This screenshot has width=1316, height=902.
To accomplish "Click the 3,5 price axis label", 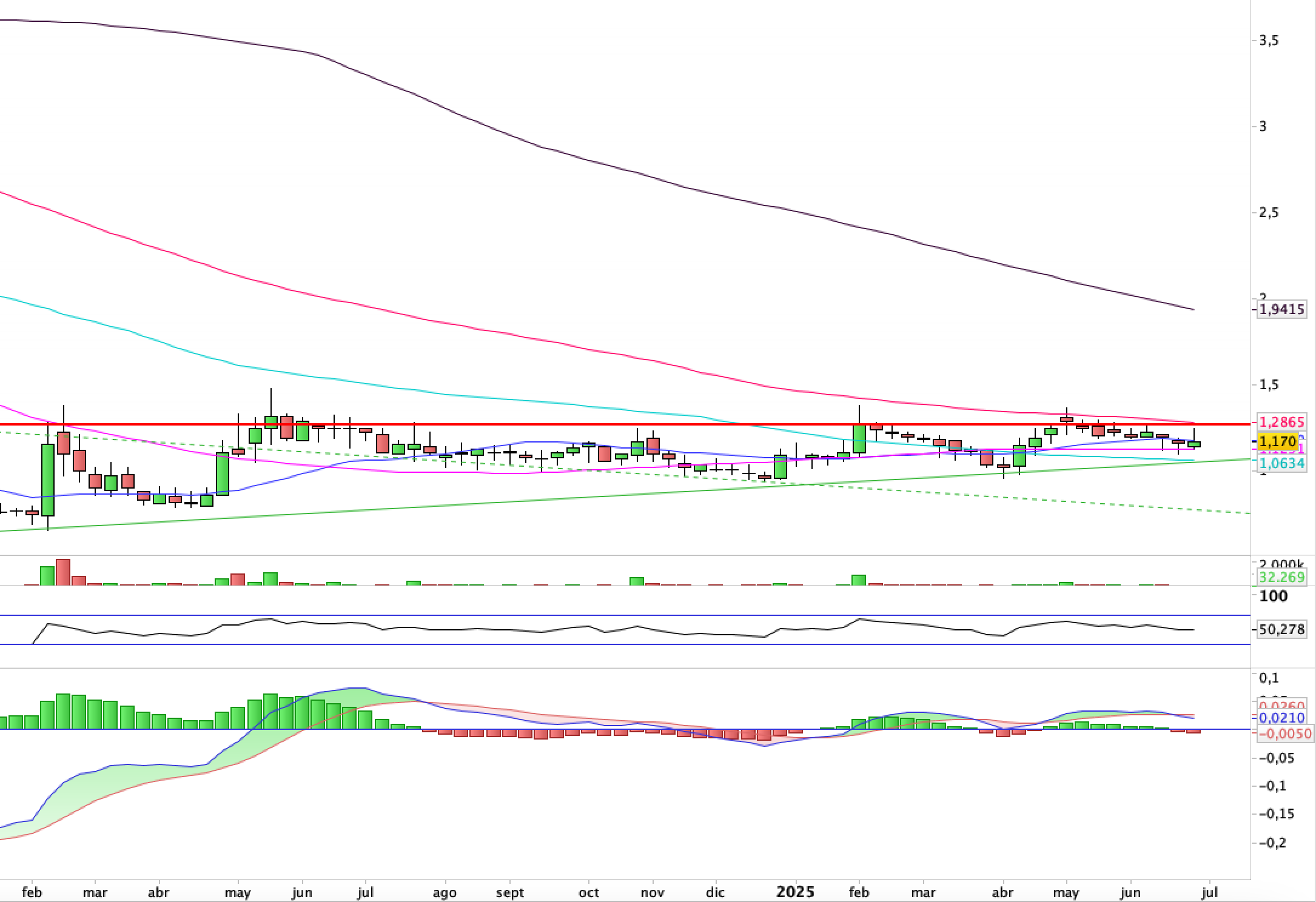I will pyautogui.click(x=1270, y=41).
